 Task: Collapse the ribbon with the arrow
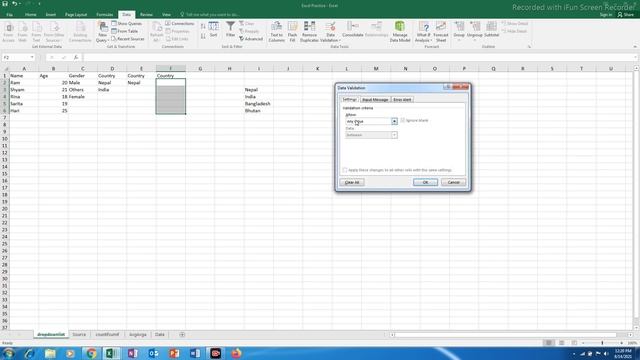click(635, 47)
